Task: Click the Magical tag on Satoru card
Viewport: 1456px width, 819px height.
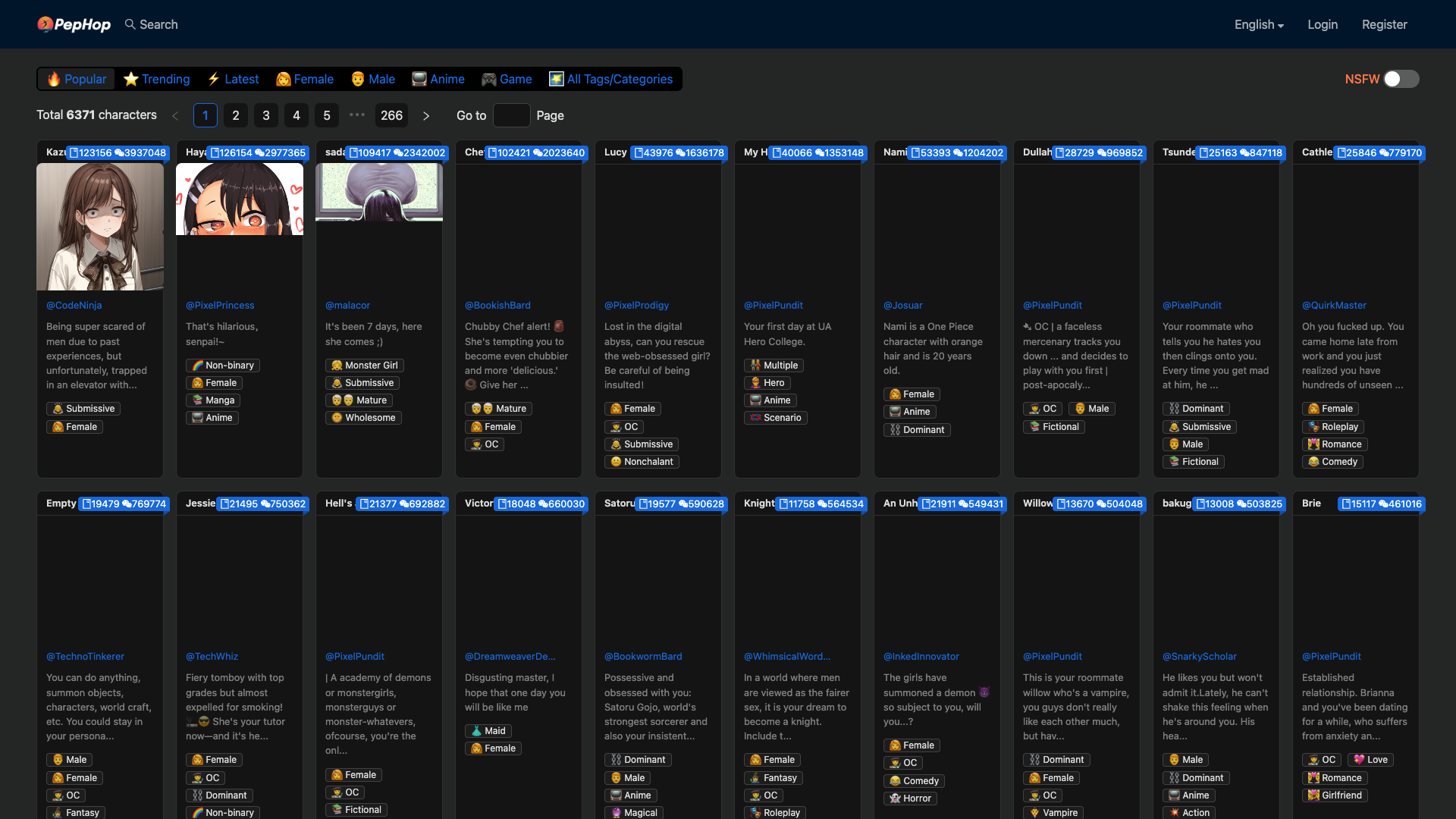Action: (634, 813)
